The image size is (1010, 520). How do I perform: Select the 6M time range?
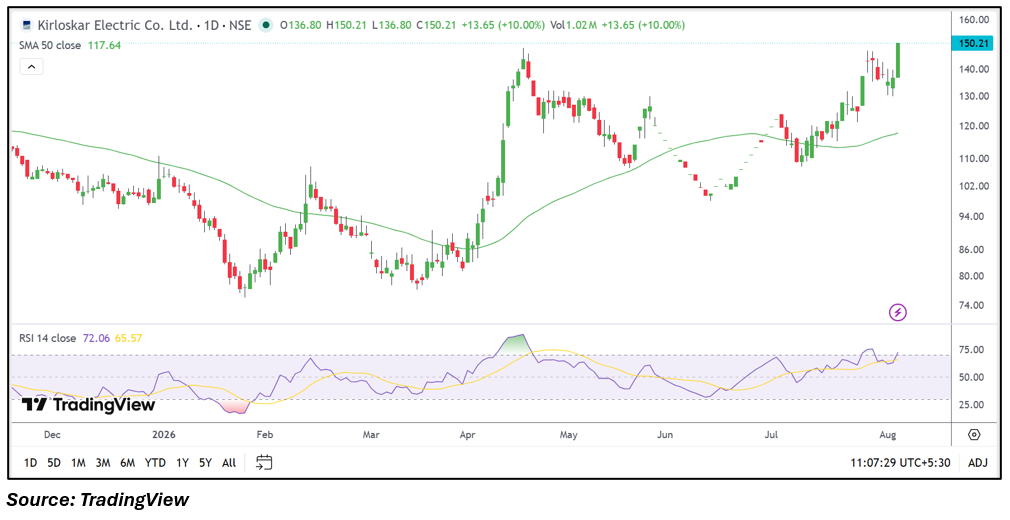pos(127,463)
